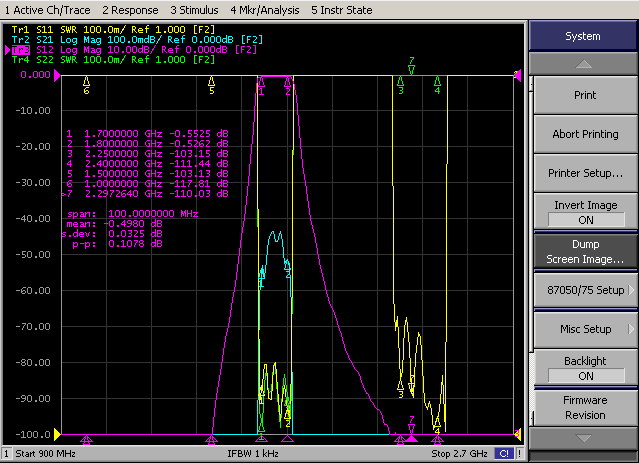Click marker 4 readout 2.4000000 GHz
639x463 pixels.
tap(147, 163)
